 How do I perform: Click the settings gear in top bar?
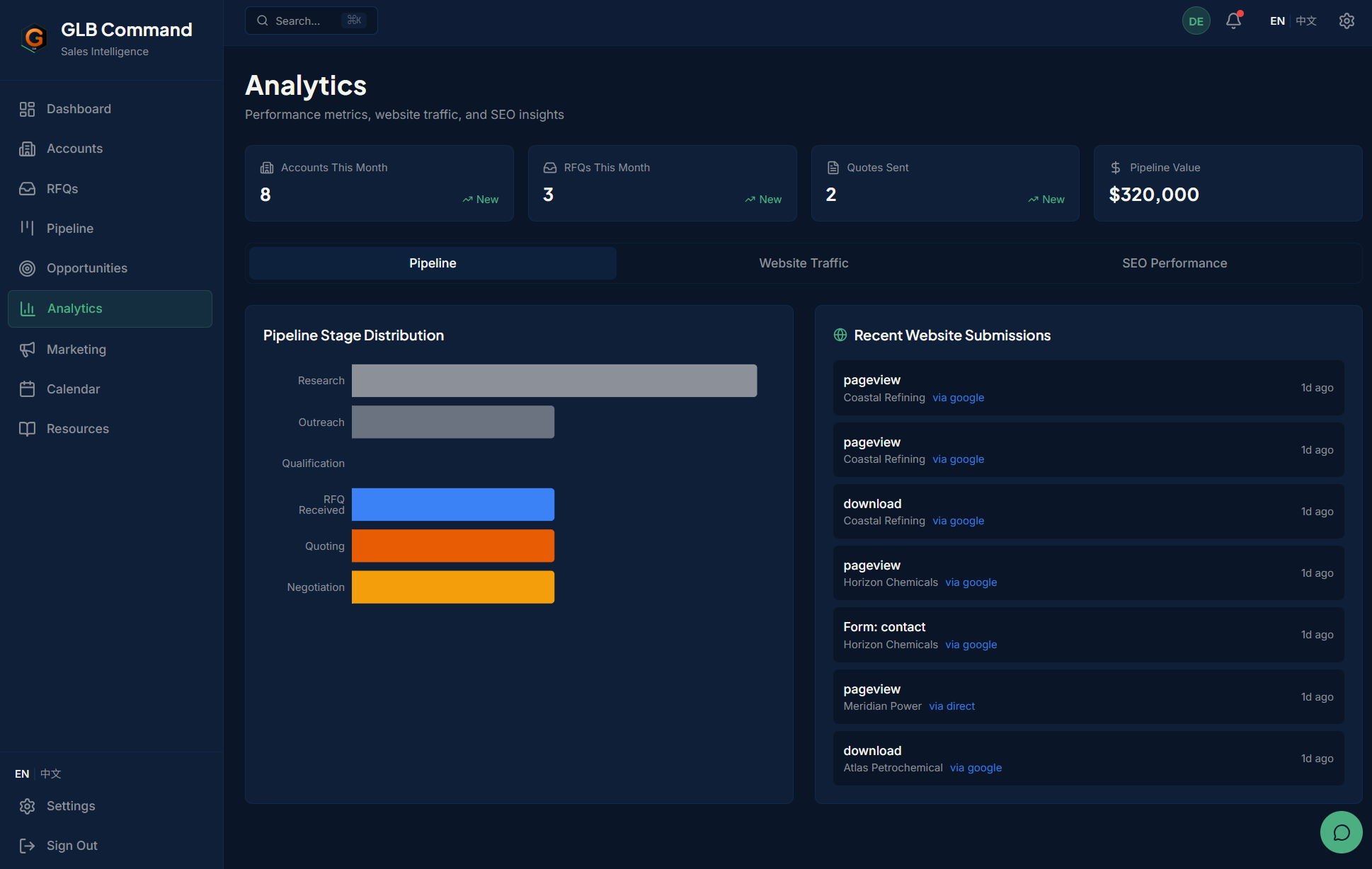click(x=1346, y=21)
